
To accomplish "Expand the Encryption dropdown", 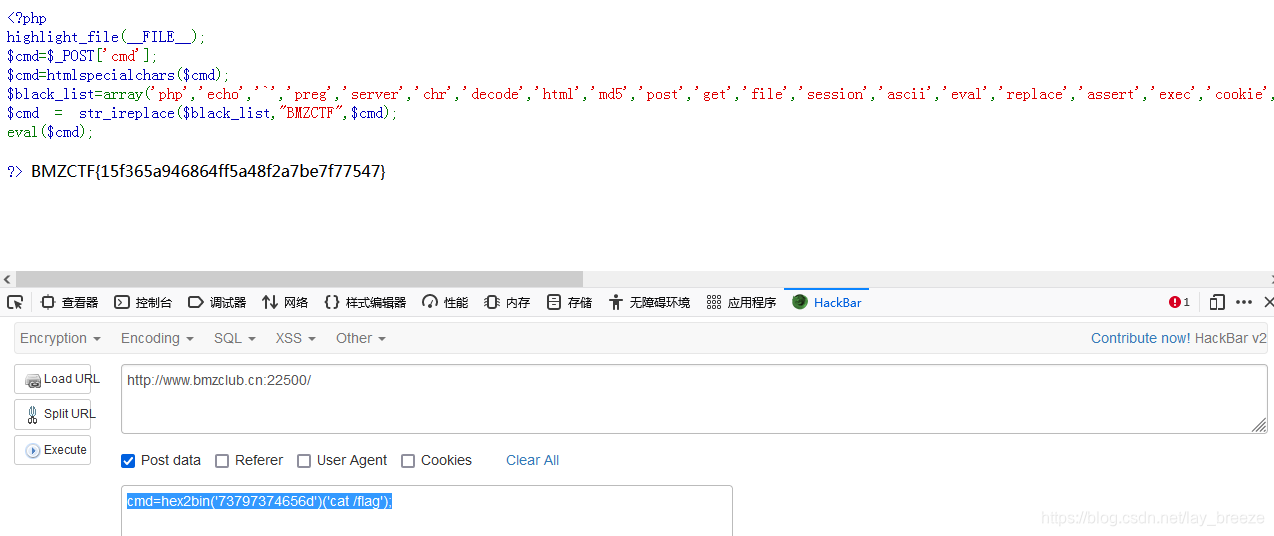I will (x=60, y=338).
